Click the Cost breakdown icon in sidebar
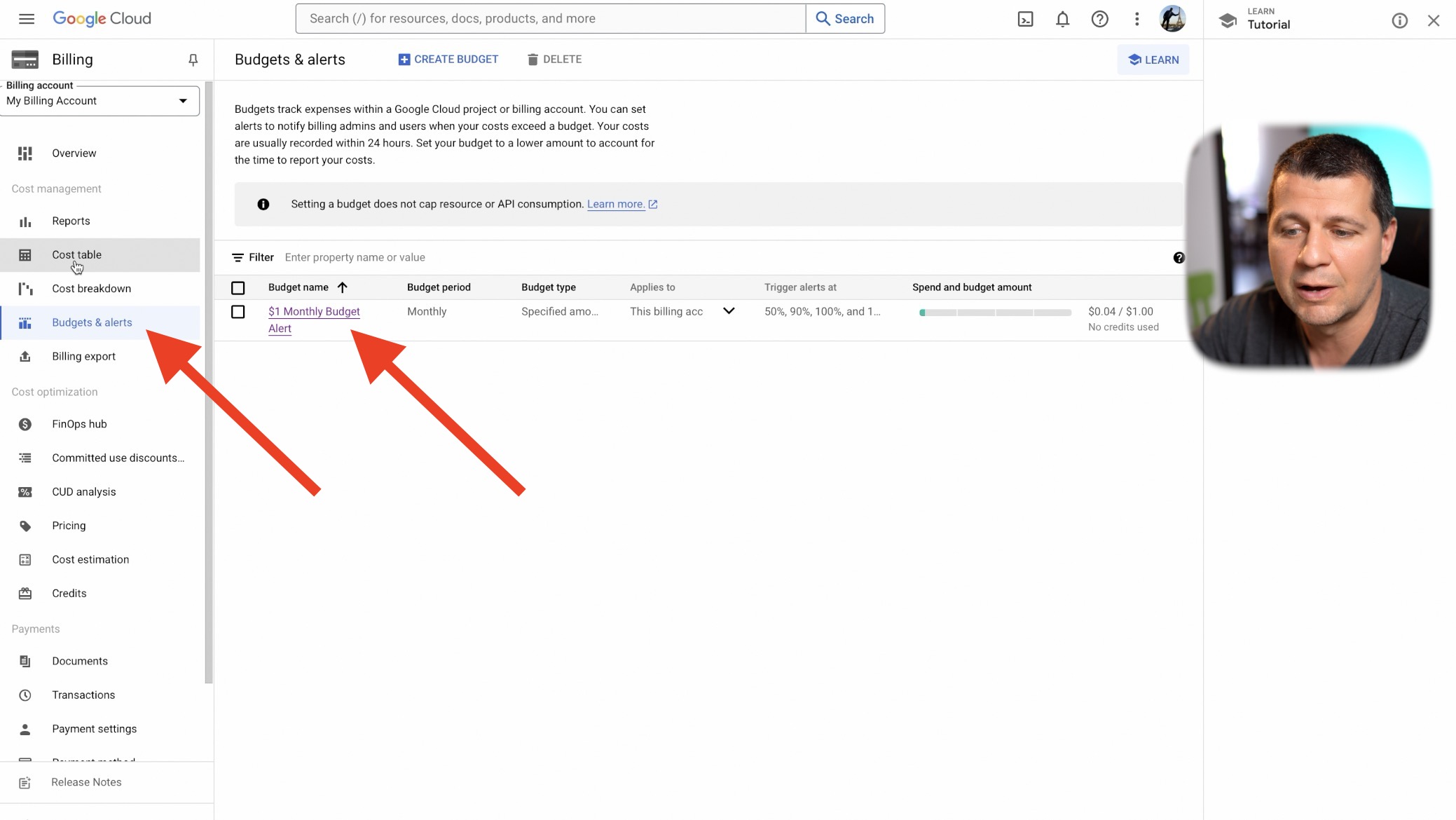This screenshot has width=1456, height=820. (x=24, y=288)
